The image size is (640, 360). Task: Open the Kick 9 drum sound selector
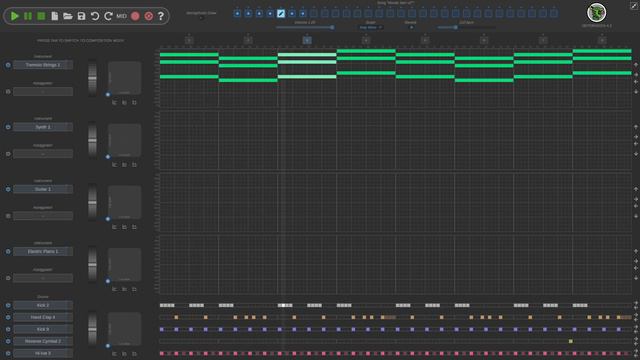click(43, 329)
